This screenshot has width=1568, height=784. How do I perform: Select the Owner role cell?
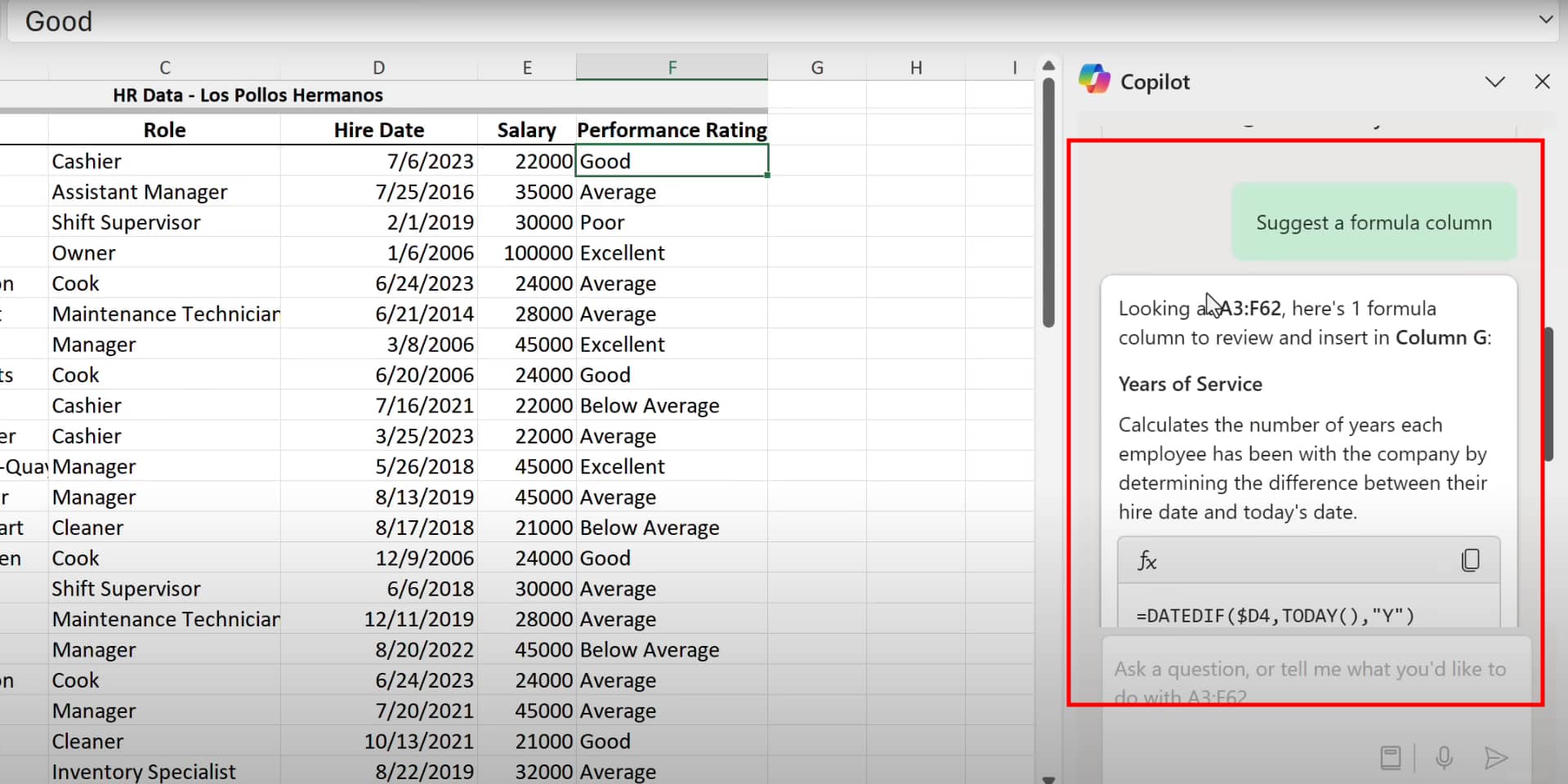pos(164,253)
